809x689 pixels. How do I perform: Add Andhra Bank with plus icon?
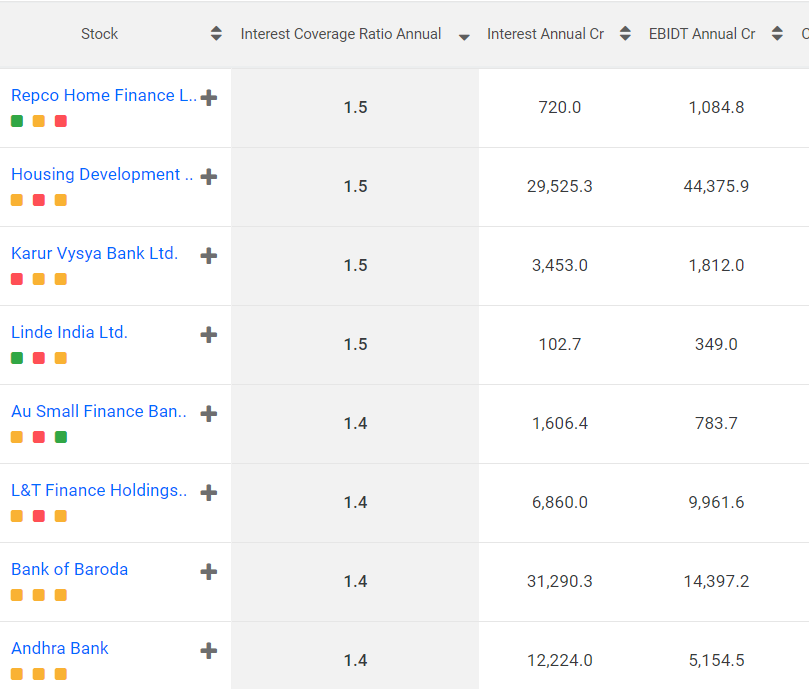click(x=208, y=650)
